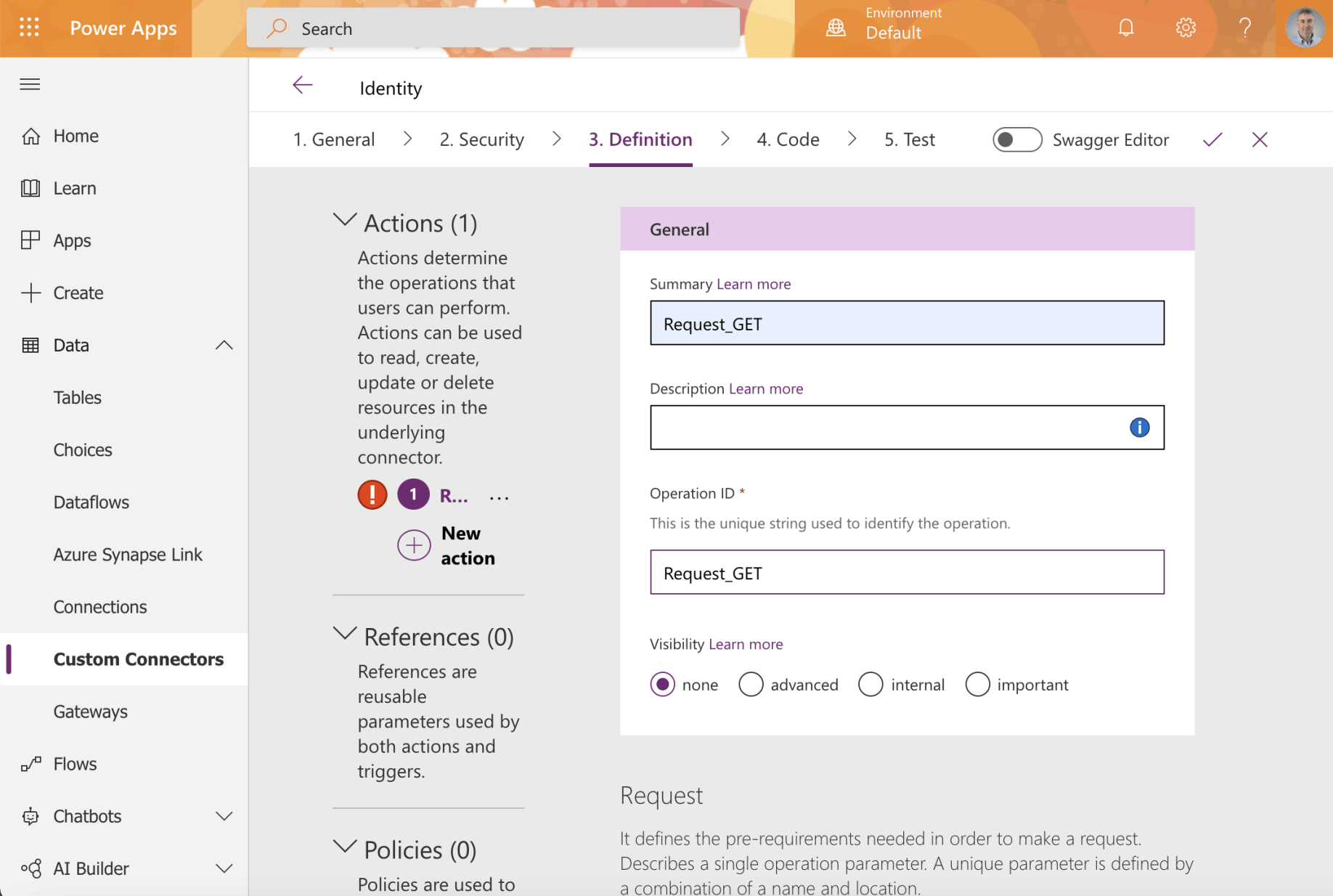
Task: Choose the internal visibility radio button
Action: pos(871,684)
